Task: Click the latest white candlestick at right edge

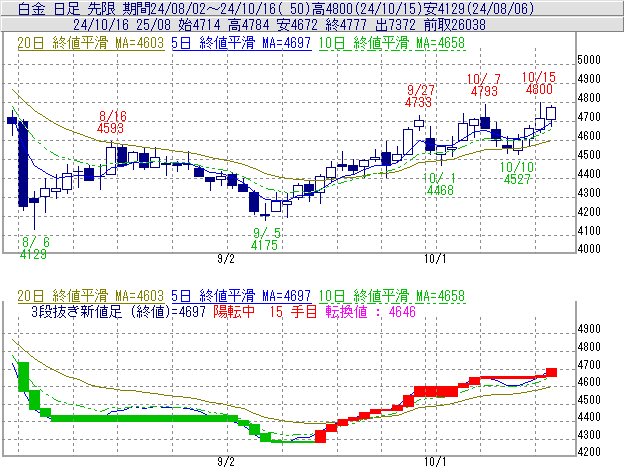Action: [551, 113]
